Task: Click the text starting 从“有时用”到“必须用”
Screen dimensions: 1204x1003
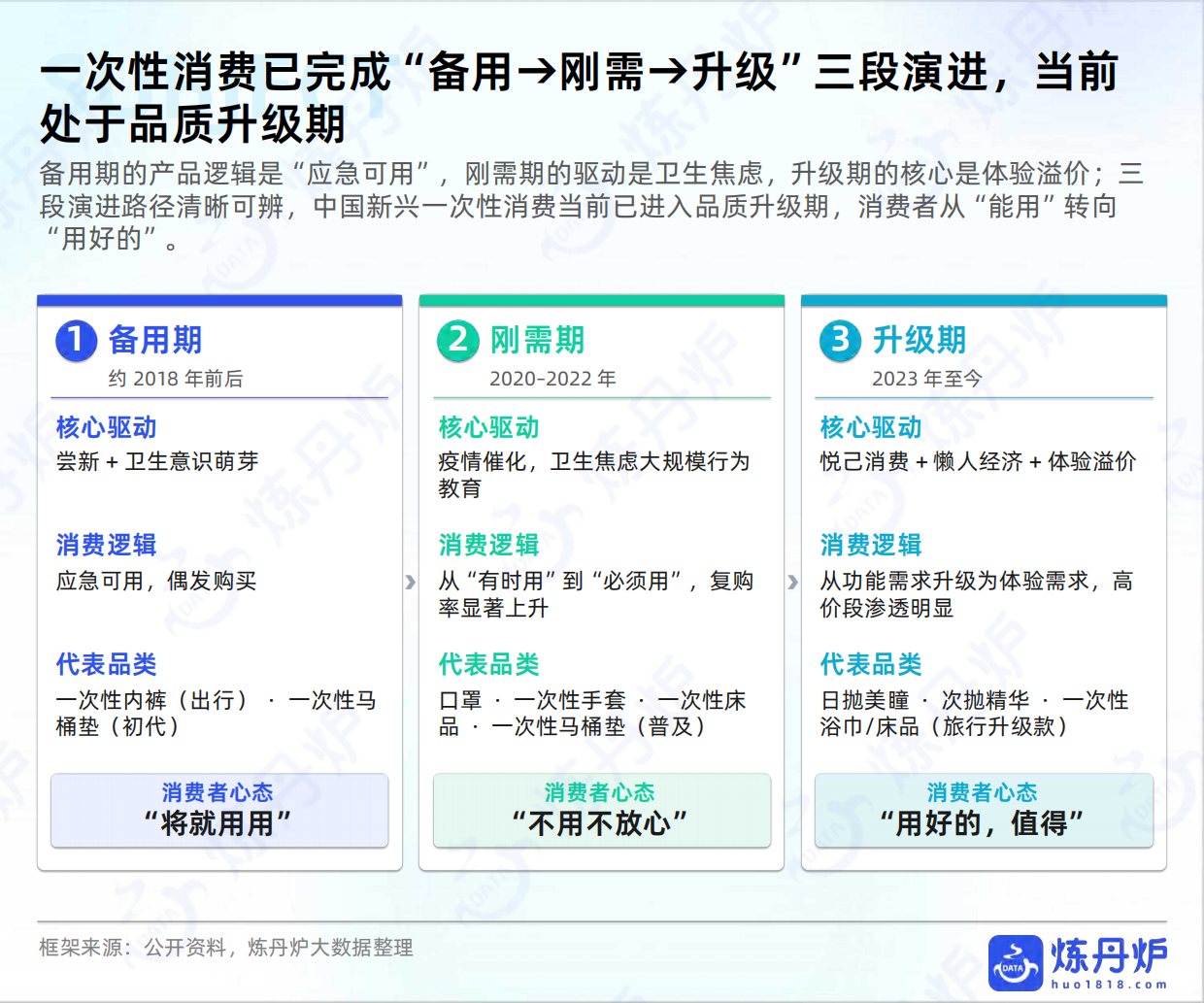Action: click(596, 594)
